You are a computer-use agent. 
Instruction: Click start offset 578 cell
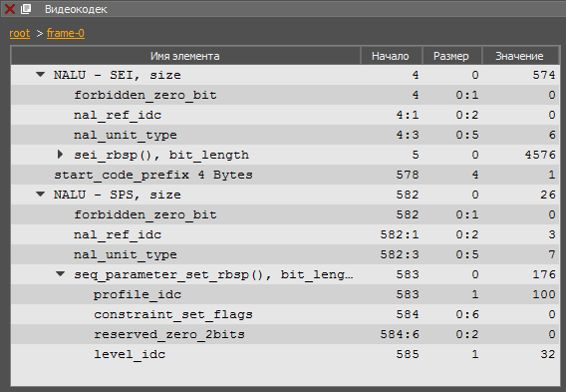click(408, 175)
